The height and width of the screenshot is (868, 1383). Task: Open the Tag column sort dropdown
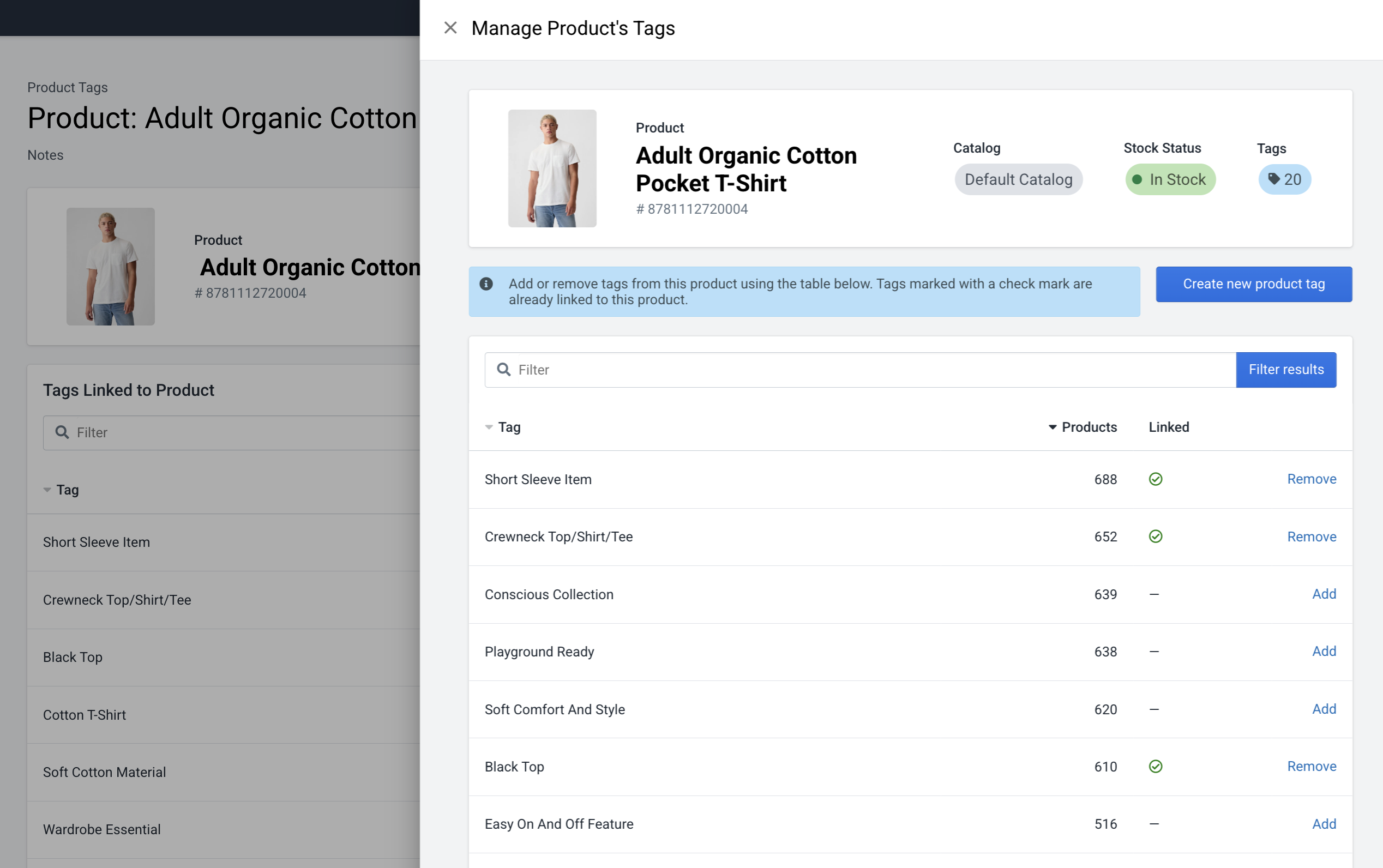[489, 426]
